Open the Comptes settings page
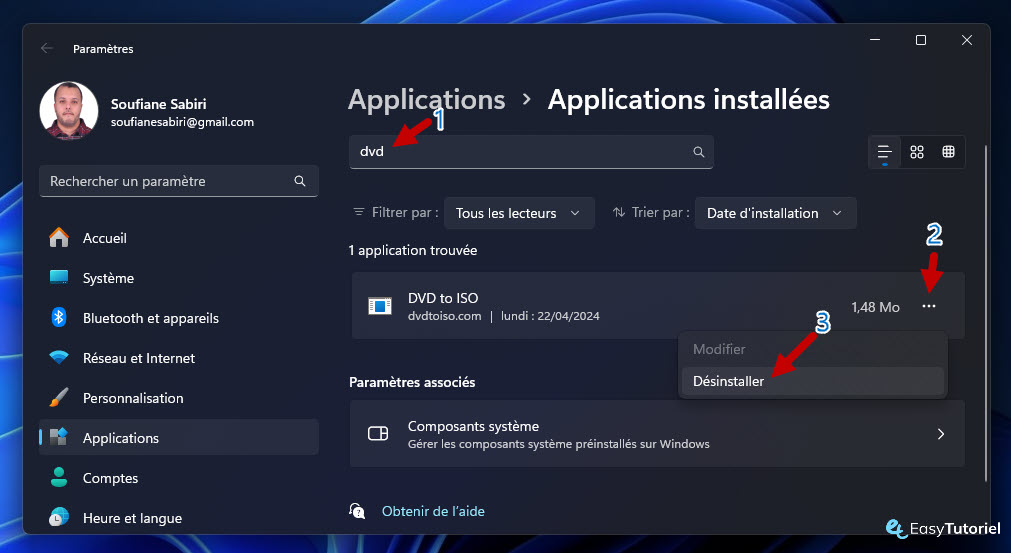Screen dimensions: 1011x553 click(x=179, y=478)
